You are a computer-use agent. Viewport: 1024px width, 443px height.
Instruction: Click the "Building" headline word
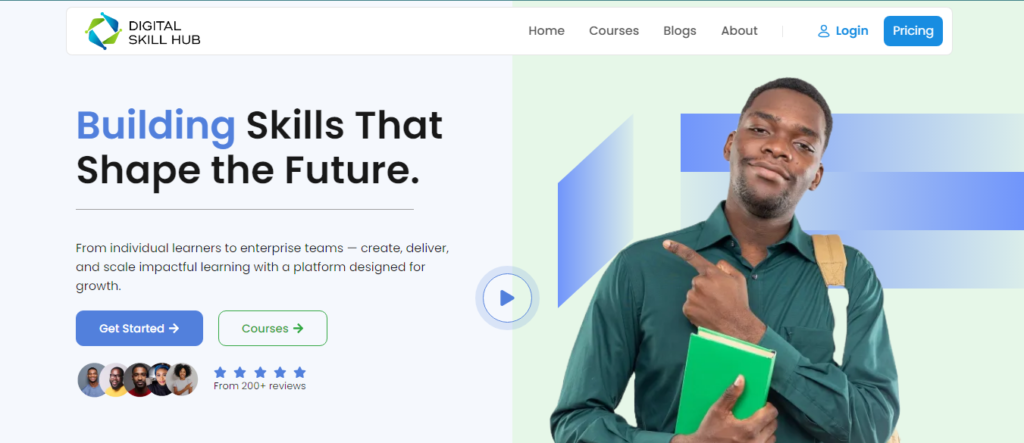155,125
